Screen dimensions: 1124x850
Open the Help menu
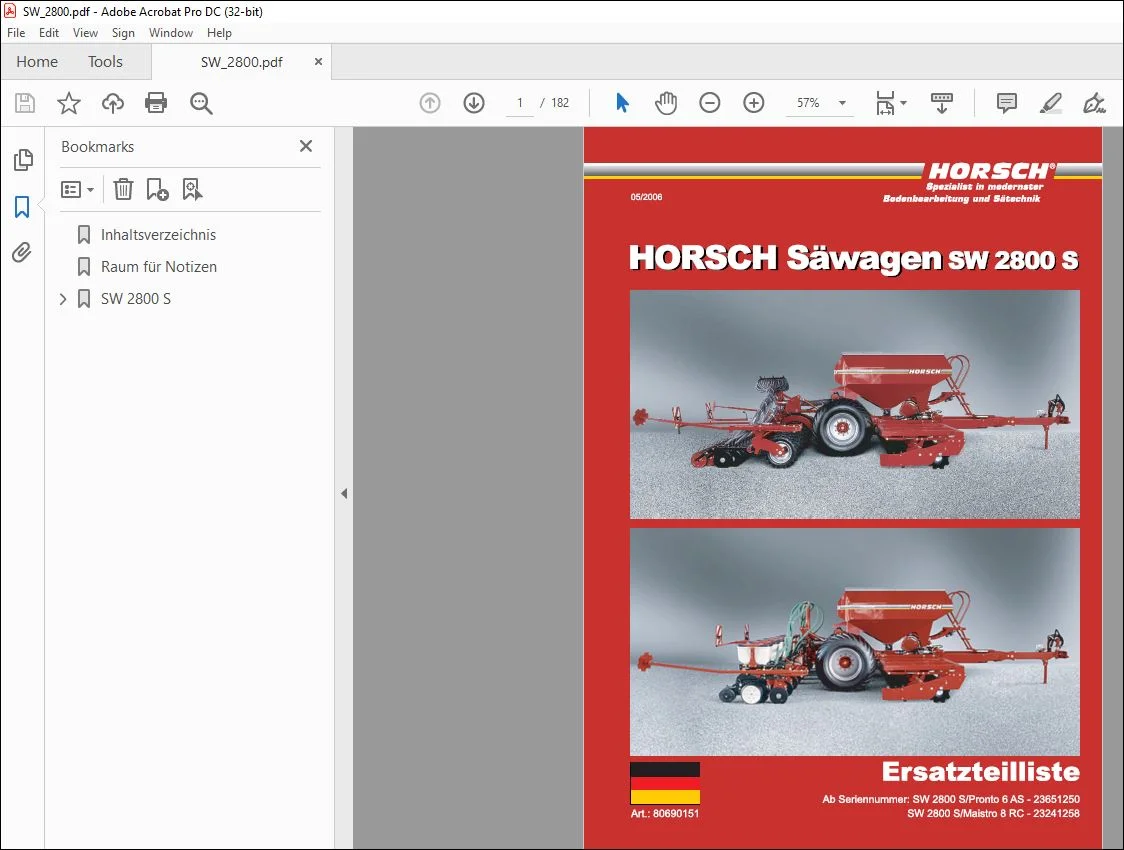219,33
